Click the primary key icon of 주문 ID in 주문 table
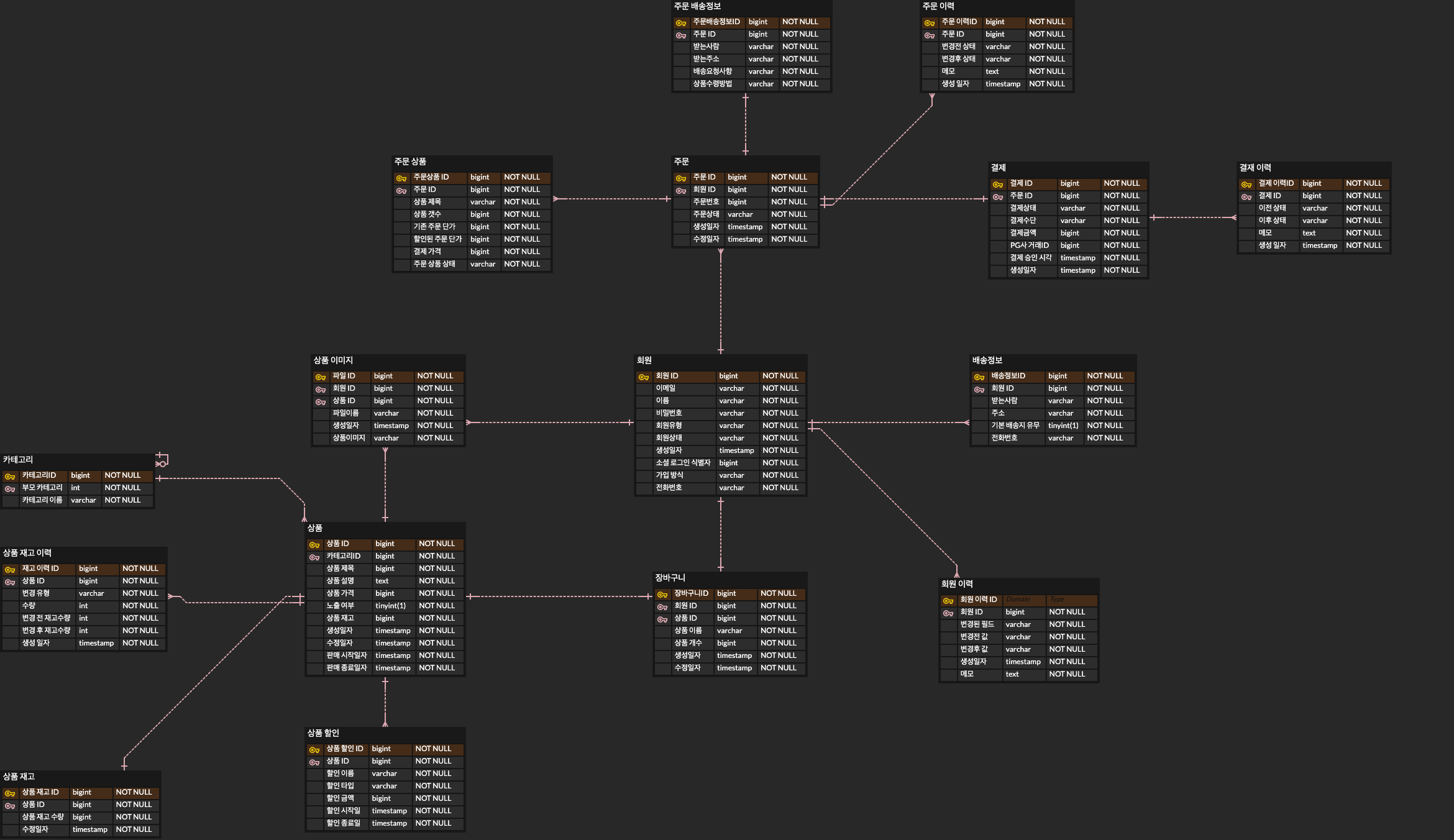Screen dimensions: 1454x840 [681, 178]
